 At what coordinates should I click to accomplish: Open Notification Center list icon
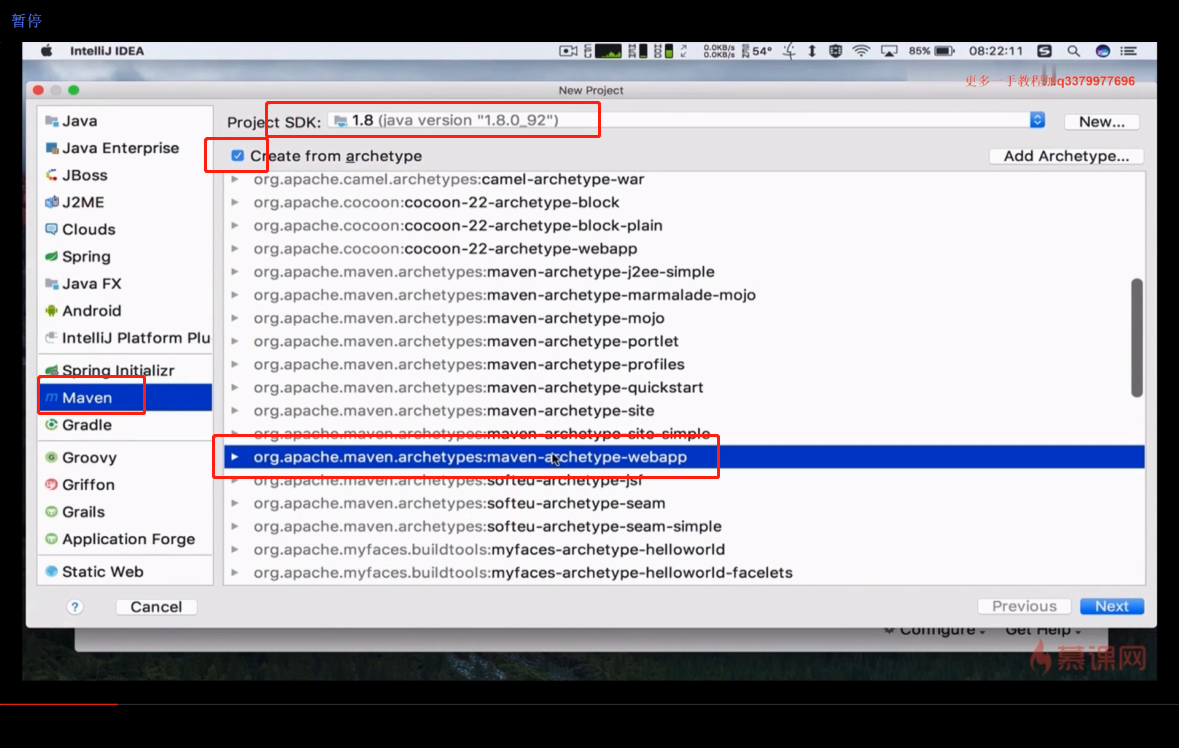pos(1129,50)
